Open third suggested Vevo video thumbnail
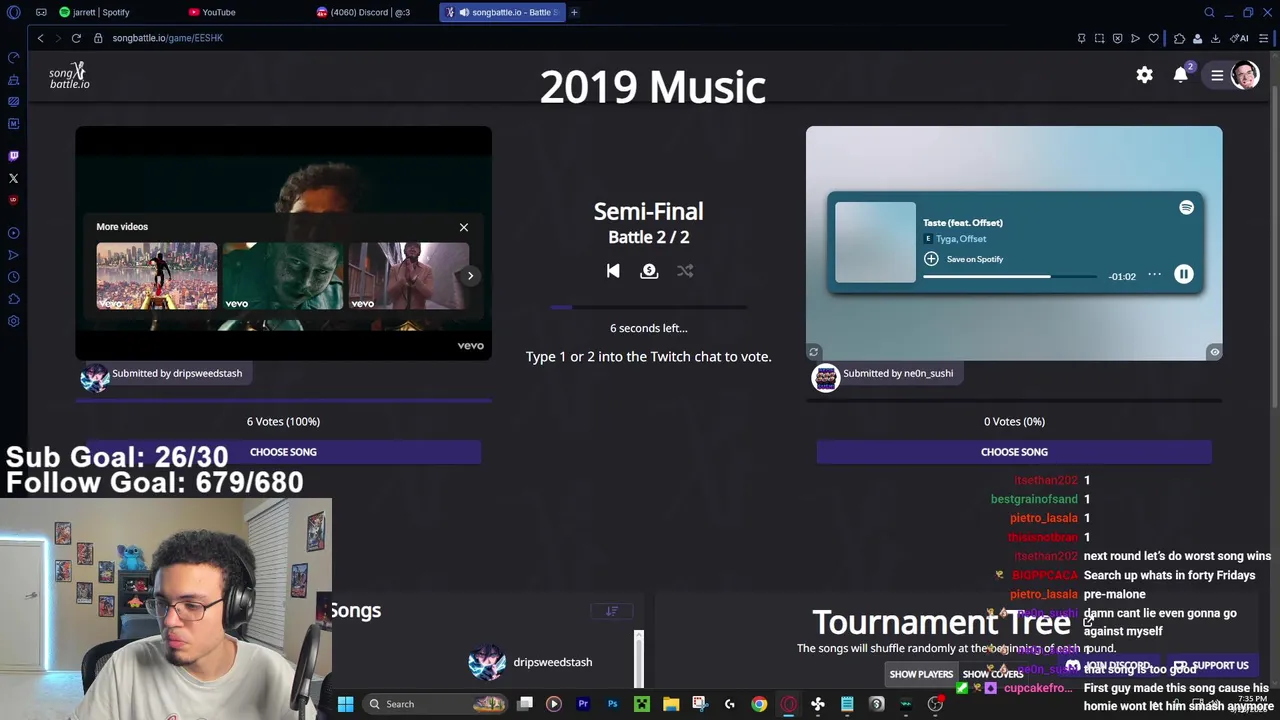 (408, 276)
